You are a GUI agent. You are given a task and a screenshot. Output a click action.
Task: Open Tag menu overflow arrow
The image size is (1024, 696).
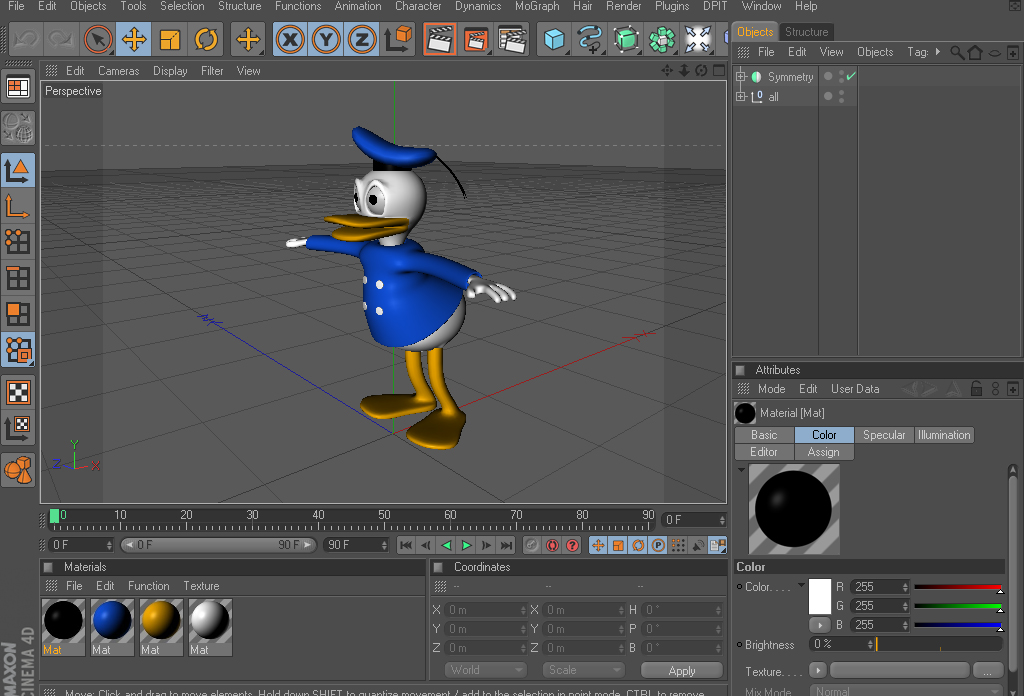click(938, 52)
